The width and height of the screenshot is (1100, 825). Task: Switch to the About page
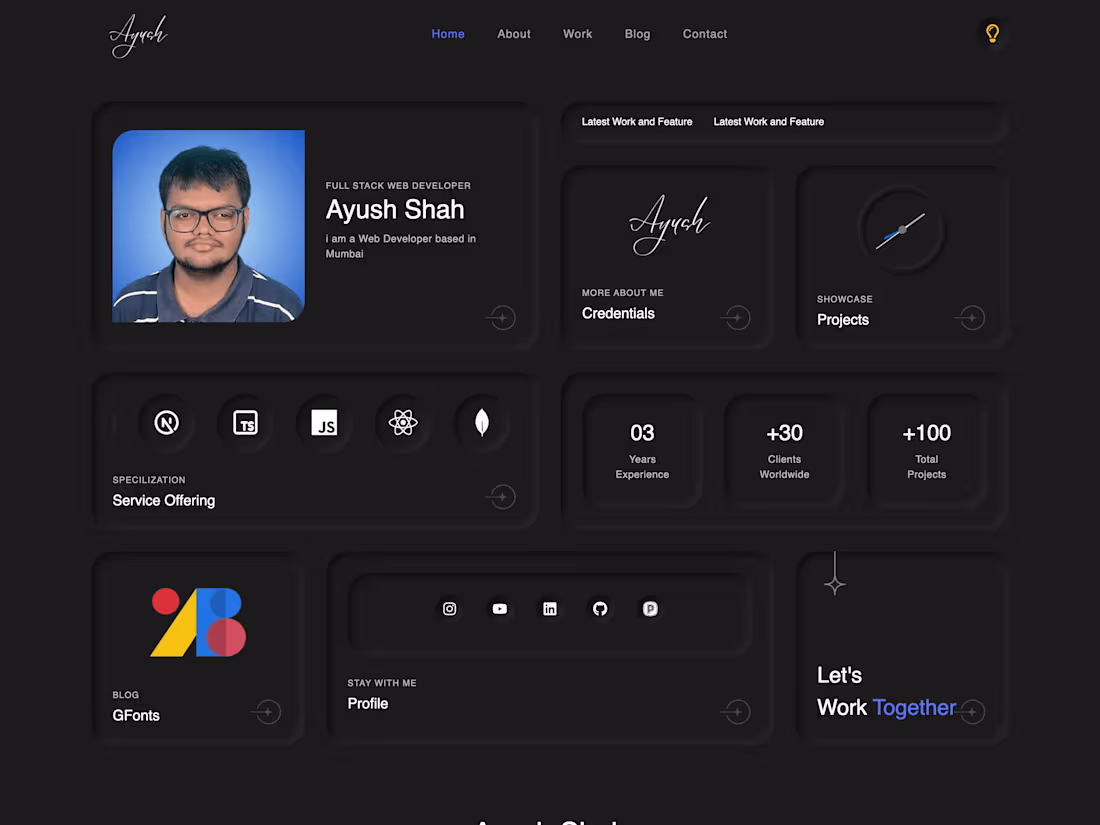coord(513,33)
